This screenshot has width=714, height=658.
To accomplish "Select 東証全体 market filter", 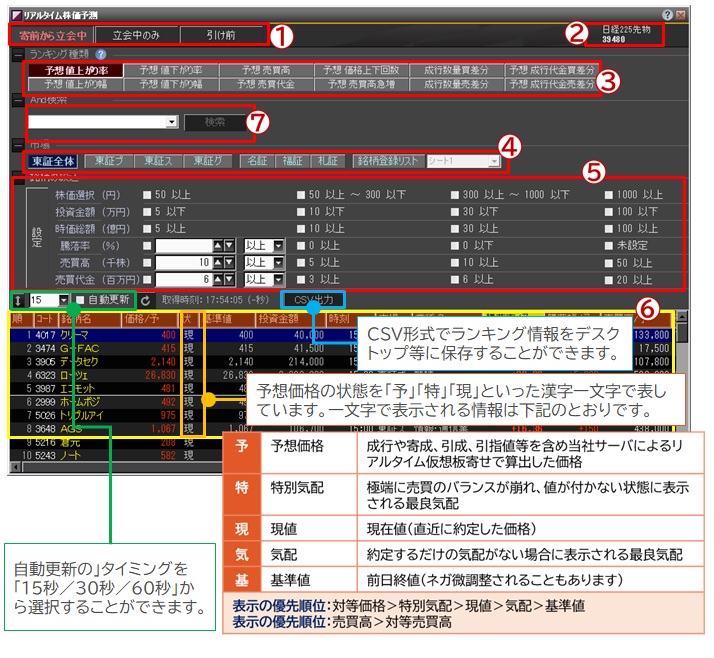I will tap(51, 160).
